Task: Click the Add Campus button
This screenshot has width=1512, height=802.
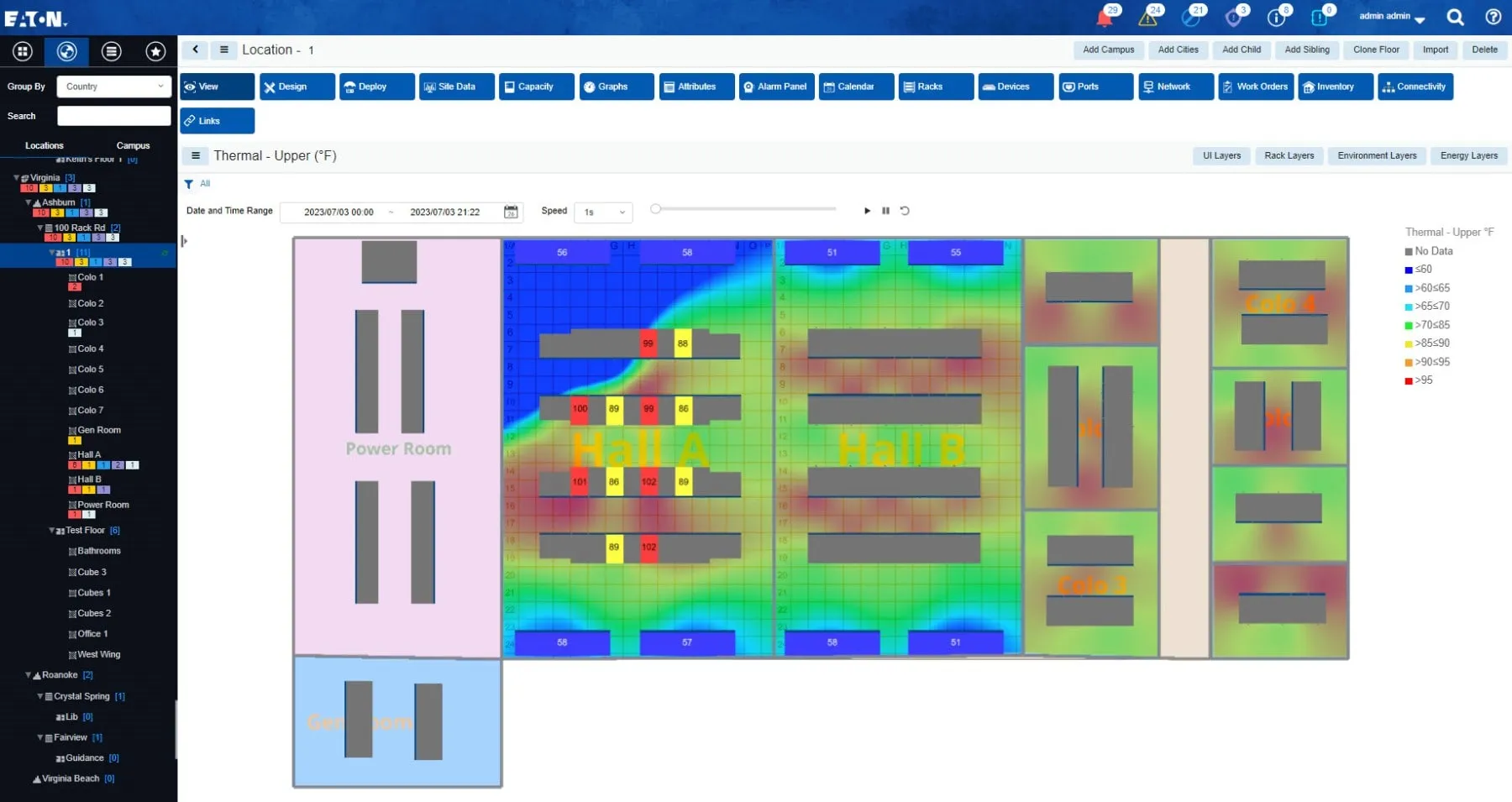Action: point(1108,50)
